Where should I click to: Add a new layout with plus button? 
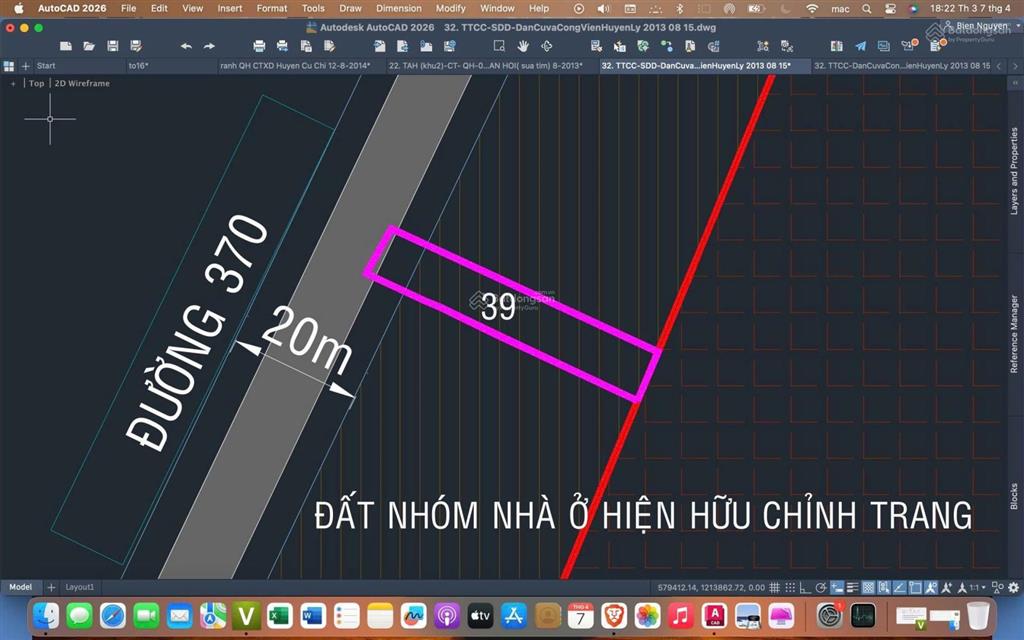tap(51, 587)
